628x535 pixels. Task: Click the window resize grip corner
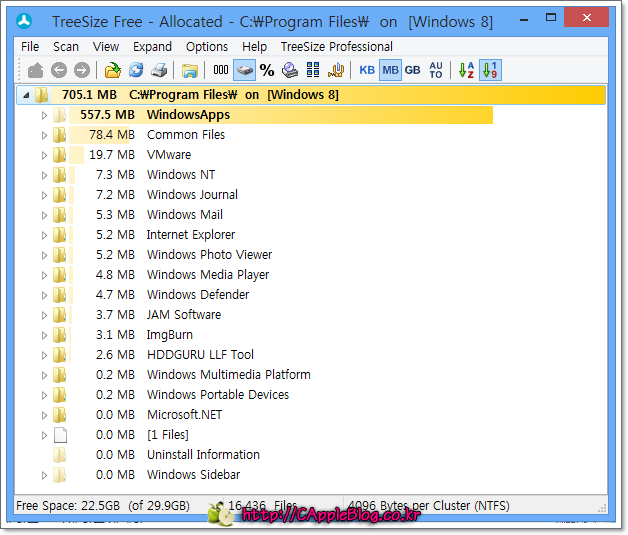click(602, 509)
